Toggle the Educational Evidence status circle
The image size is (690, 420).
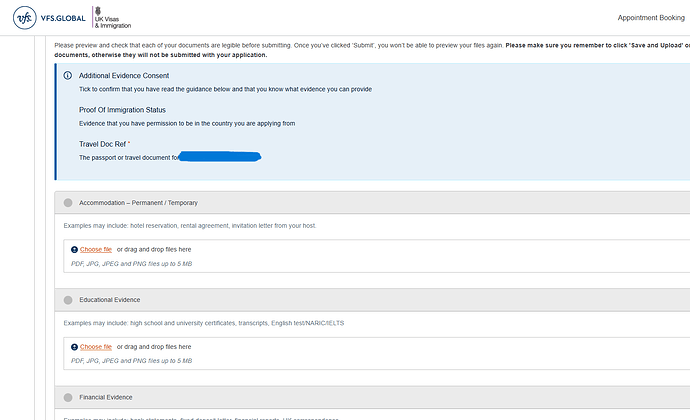(x=68, y=299)
